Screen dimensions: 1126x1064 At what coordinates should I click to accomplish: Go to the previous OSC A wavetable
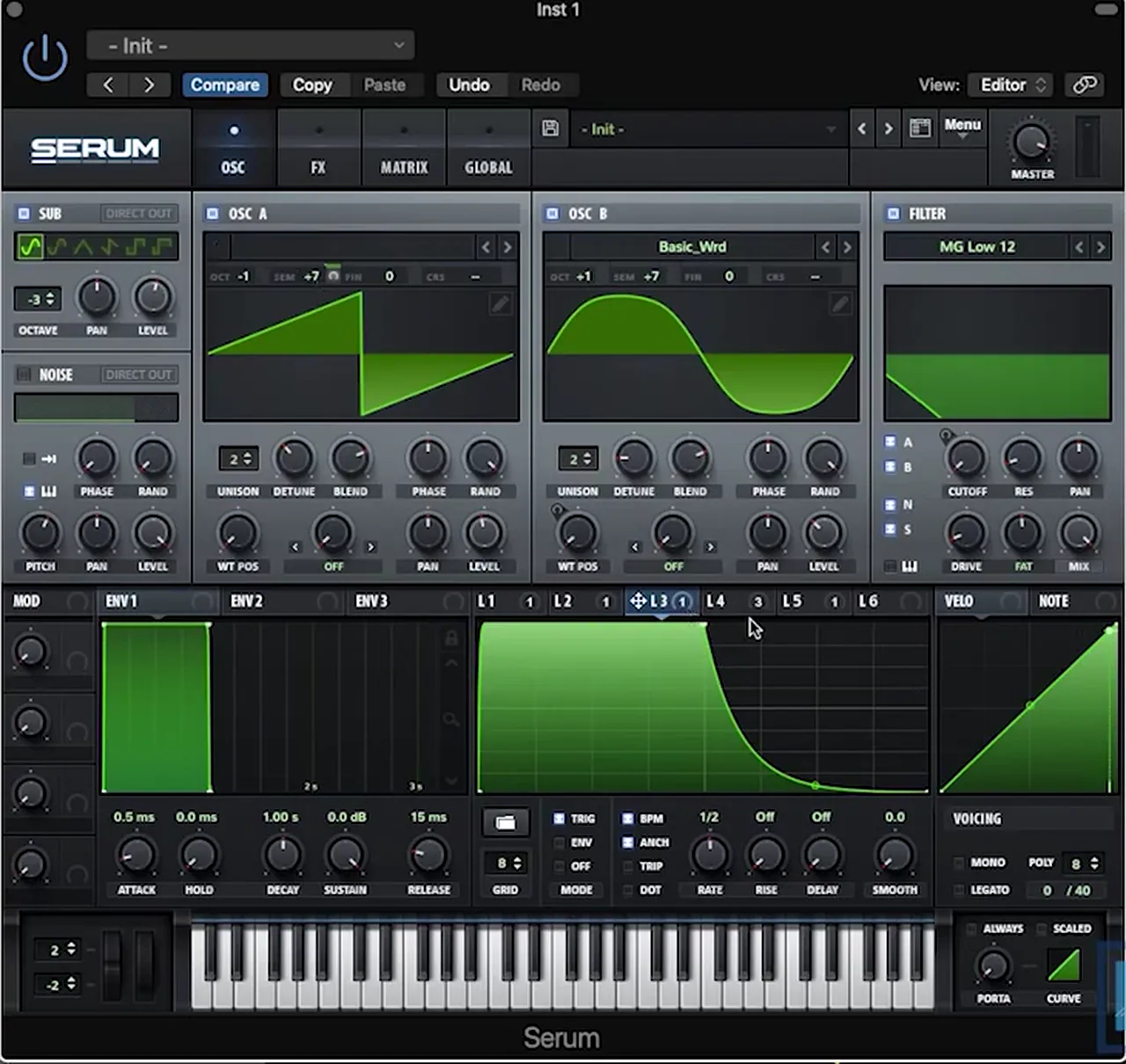486,247
